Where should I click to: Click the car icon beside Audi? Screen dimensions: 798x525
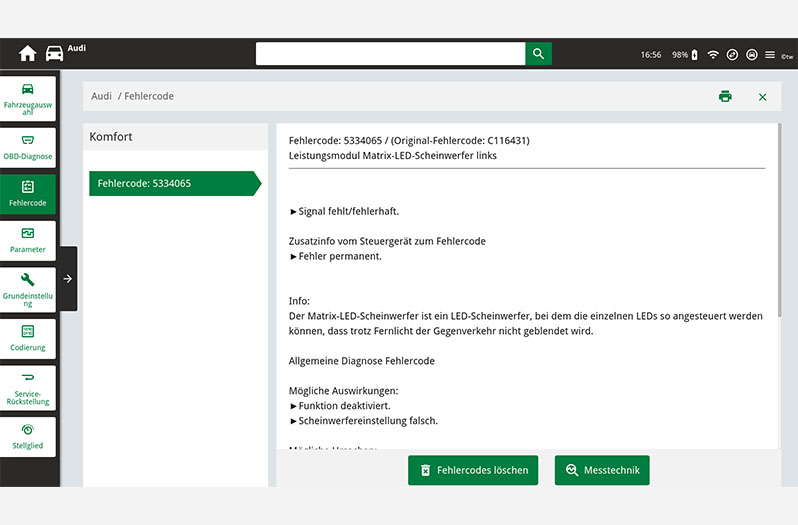pos(54,54)
